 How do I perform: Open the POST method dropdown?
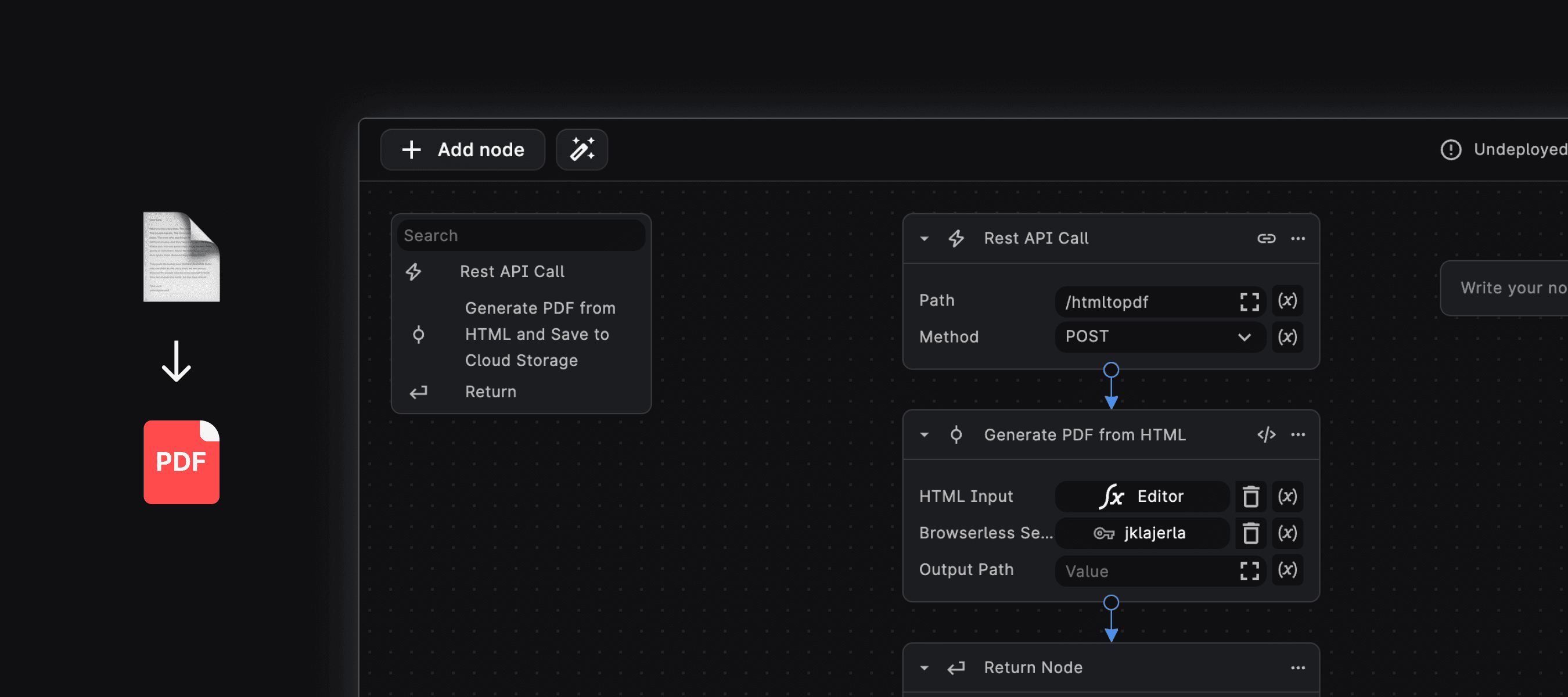pos(1159,337)
